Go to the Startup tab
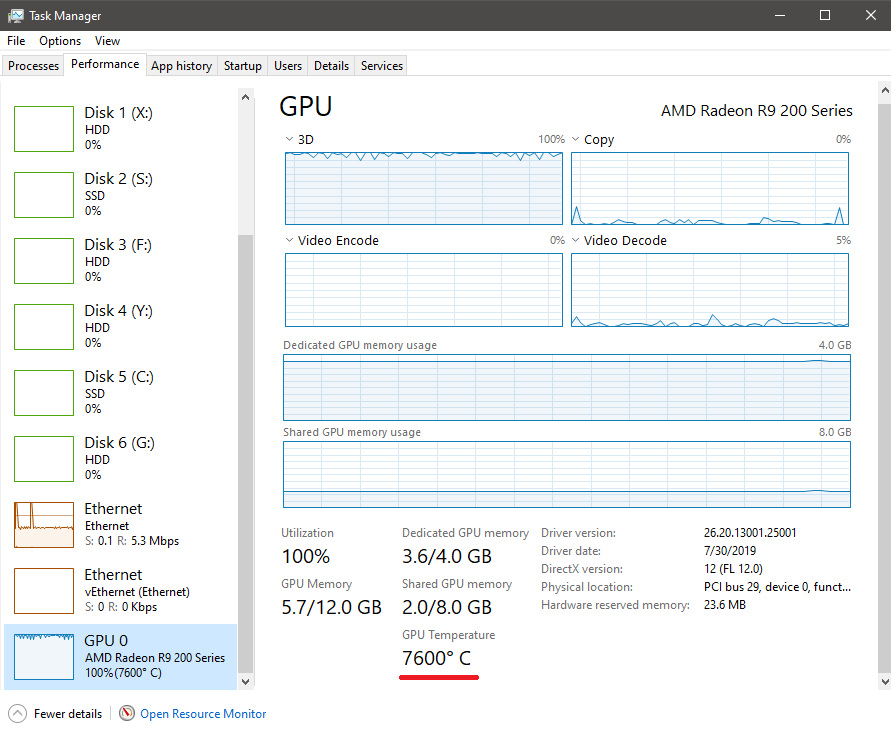 (x=243, y=66)
